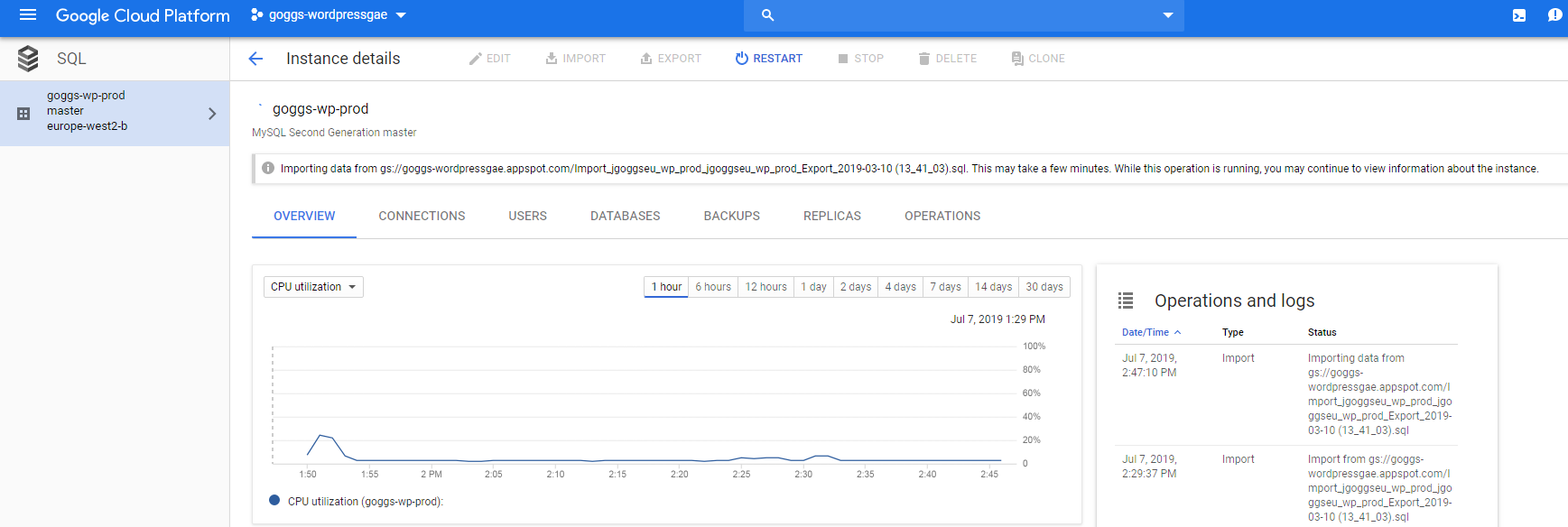Open the notifications icon in the top bar
Viewport: 1568px width, 527px height.
coord(1554,15)
